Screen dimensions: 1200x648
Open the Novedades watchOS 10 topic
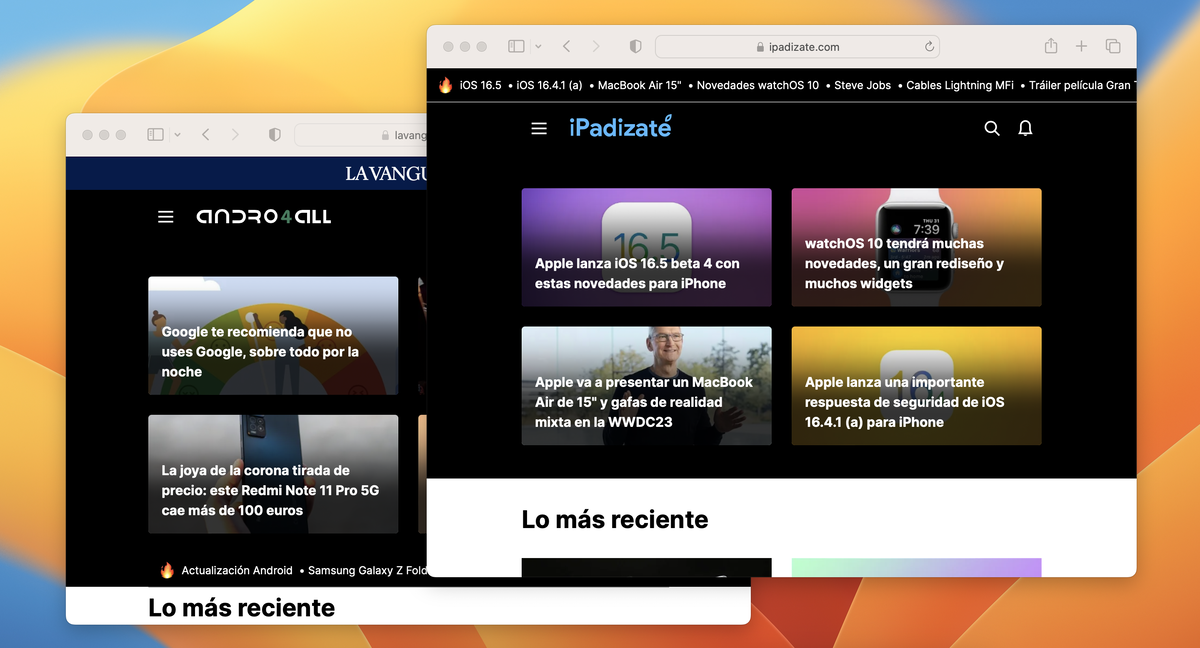pyautogui.click(x=757, y=85)
